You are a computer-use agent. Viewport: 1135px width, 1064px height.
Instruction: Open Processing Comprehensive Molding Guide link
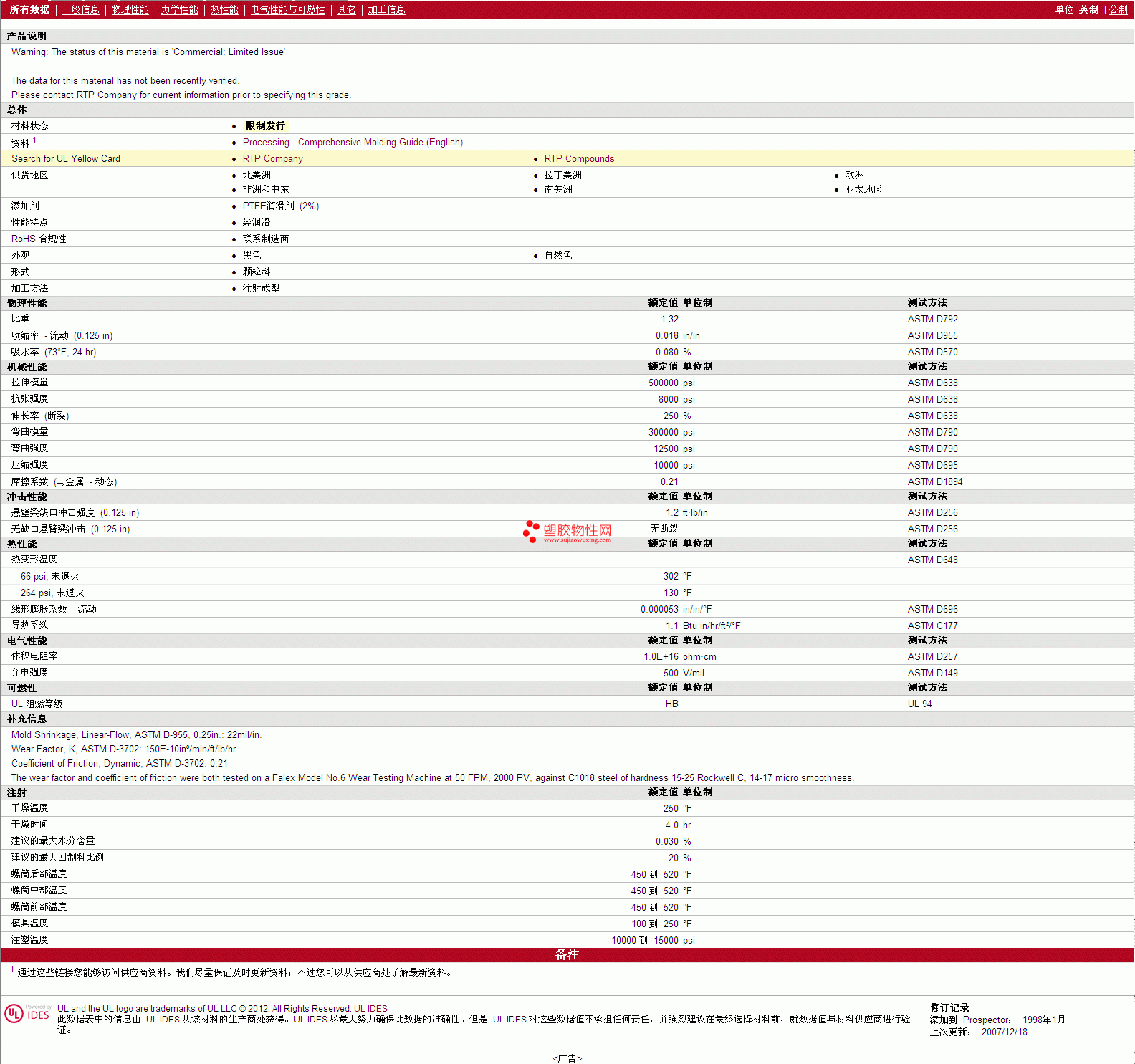coord(353,143)
